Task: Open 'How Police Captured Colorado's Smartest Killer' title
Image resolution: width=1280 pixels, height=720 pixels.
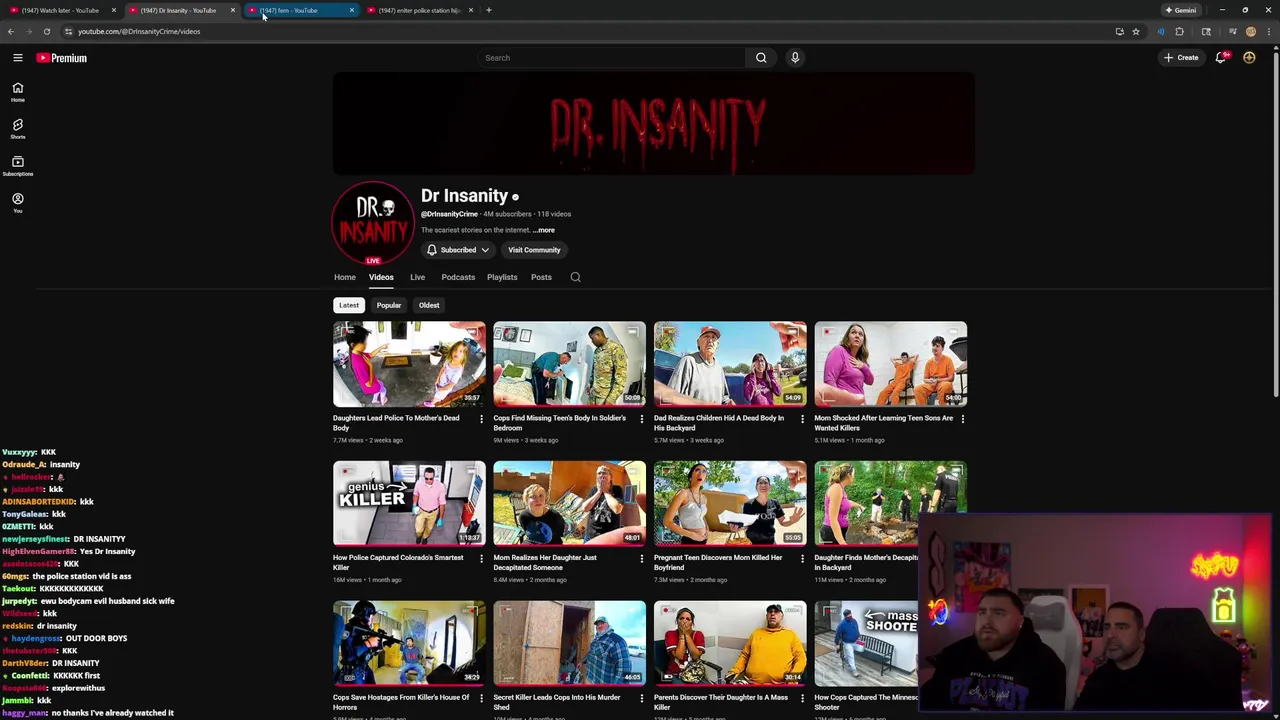Action: pyautogui.click(x=398, y=562)
